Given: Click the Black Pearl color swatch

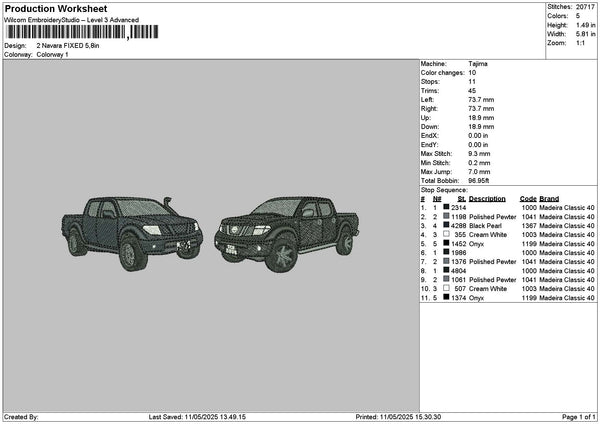Looking at the screenshot, I should click(446, 225).
